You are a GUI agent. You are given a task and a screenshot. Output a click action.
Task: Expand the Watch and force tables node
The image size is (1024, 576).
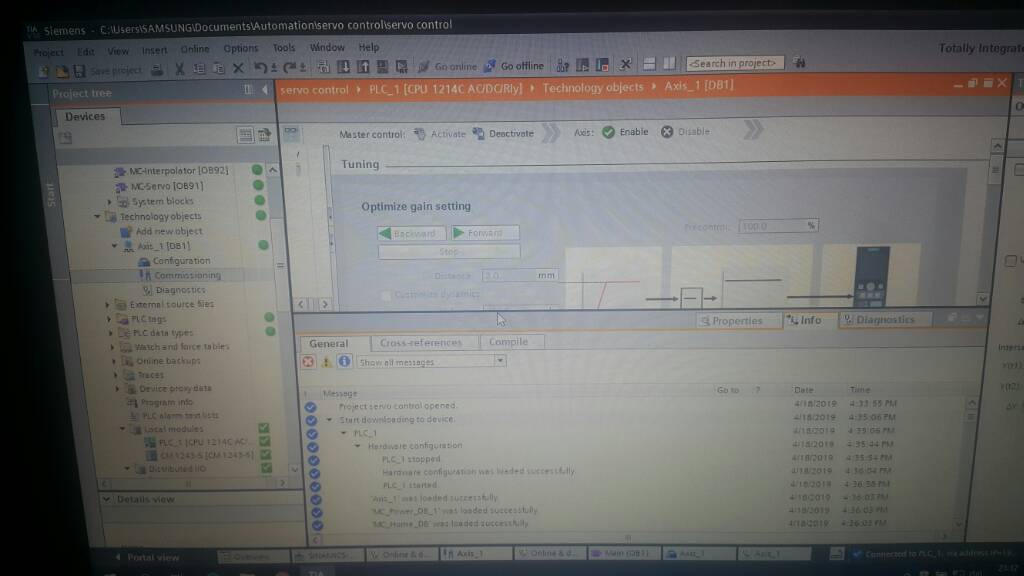[112, 347]
